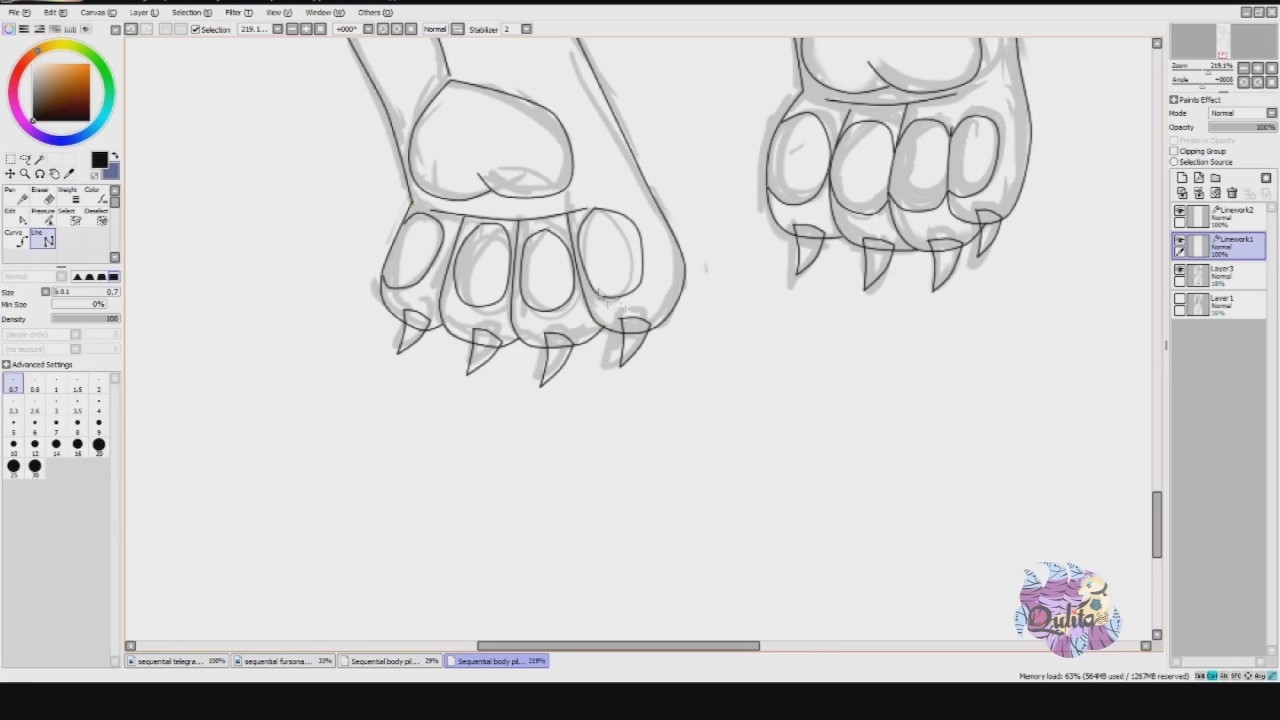
Task: Select the Zoom magnifier tool
Action: [x=25, y=174]
